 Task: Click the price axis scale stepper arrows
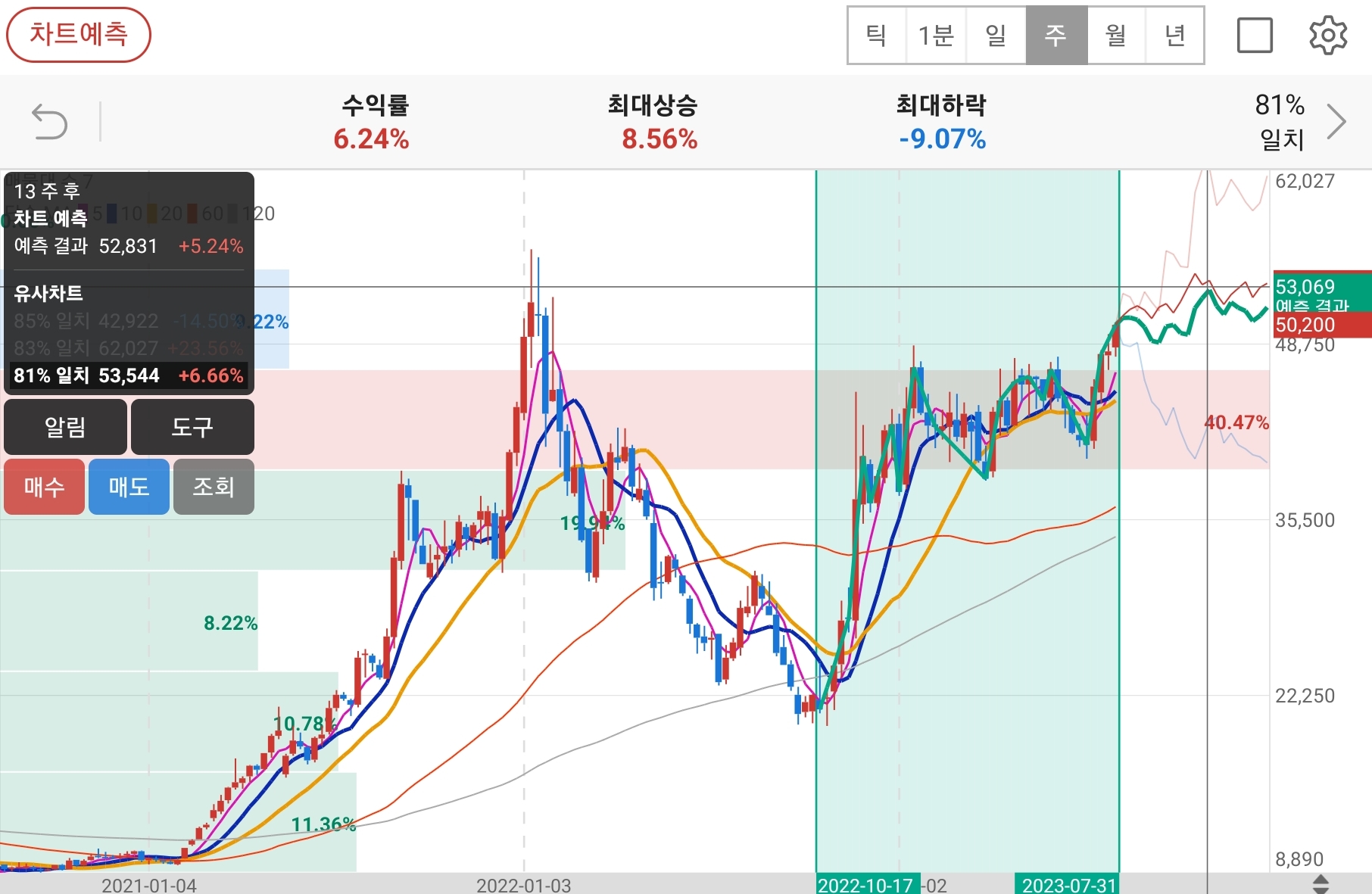point(1321,883)
